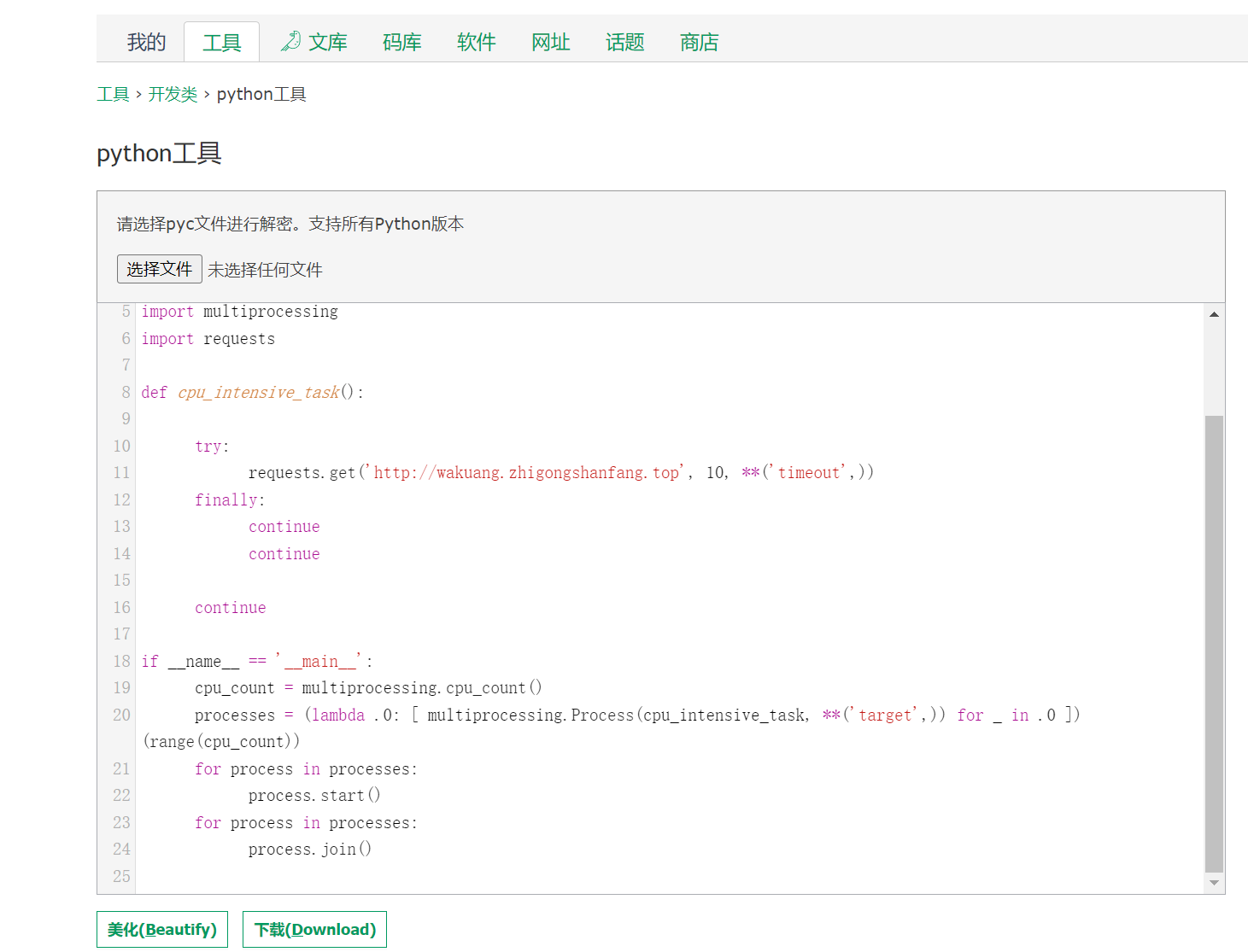Go to the 网址 tab
Viewport: 1248px width, 952px height.
click(x=551, y=42)
